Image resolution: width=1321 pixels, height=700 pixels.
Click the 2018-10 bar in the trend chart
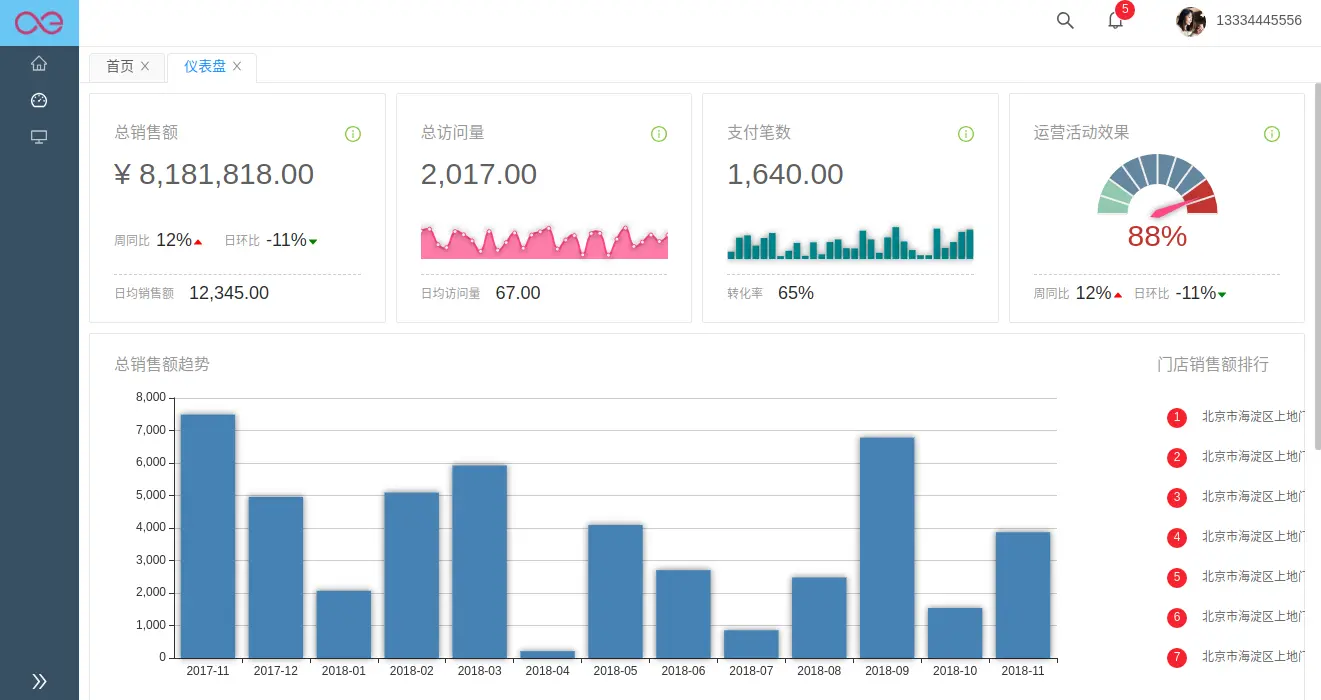pyautogui.click(x=955, y=633)
